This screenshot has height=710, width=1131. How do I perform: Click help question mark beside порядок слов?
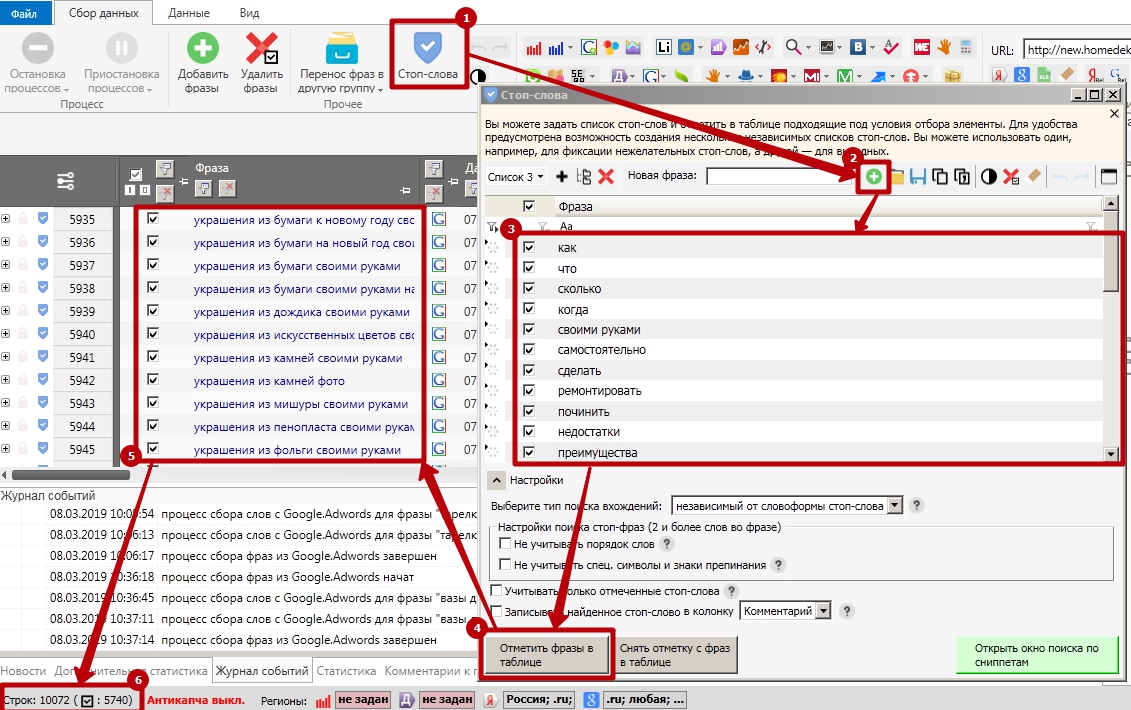coord(666,543)
